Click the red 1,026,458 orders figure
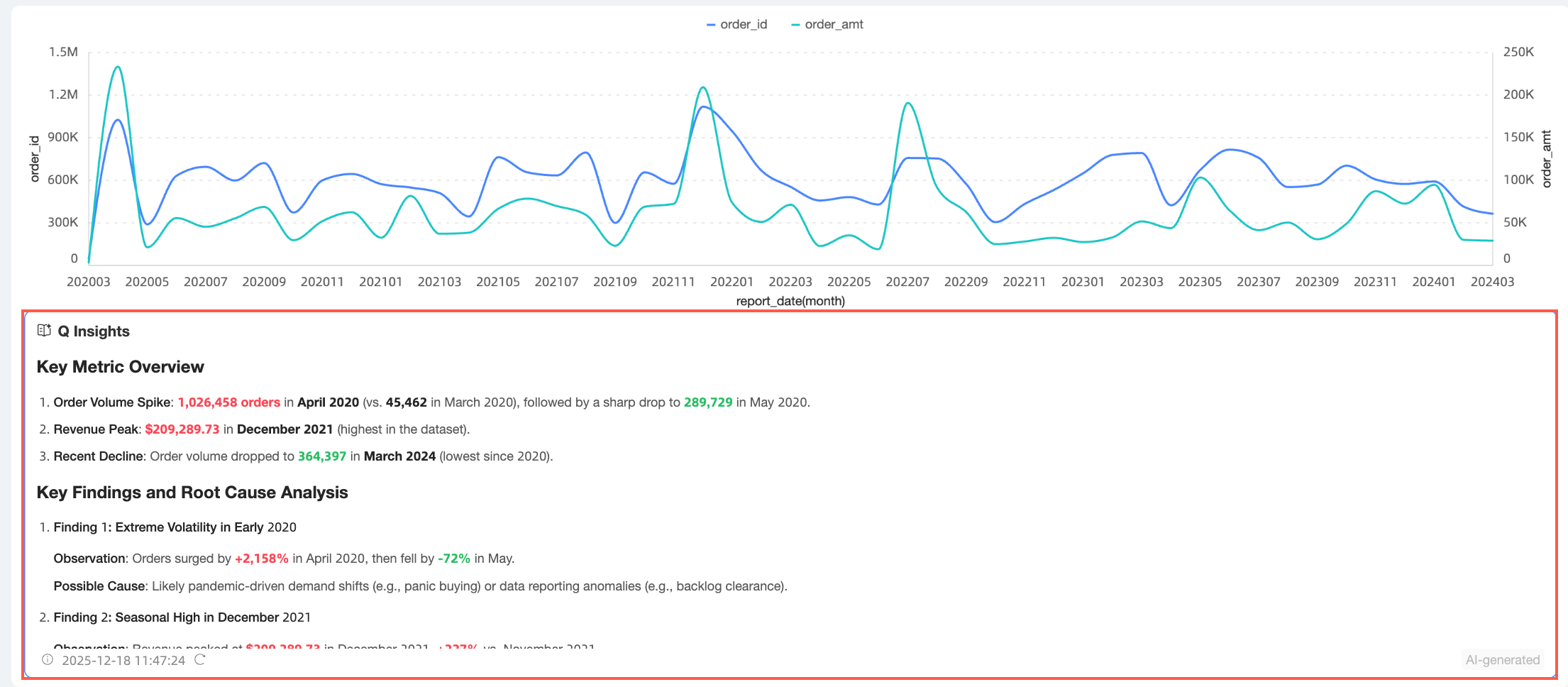The width and height of the screenshot is (1568, 687). click(x=229, y=402)
